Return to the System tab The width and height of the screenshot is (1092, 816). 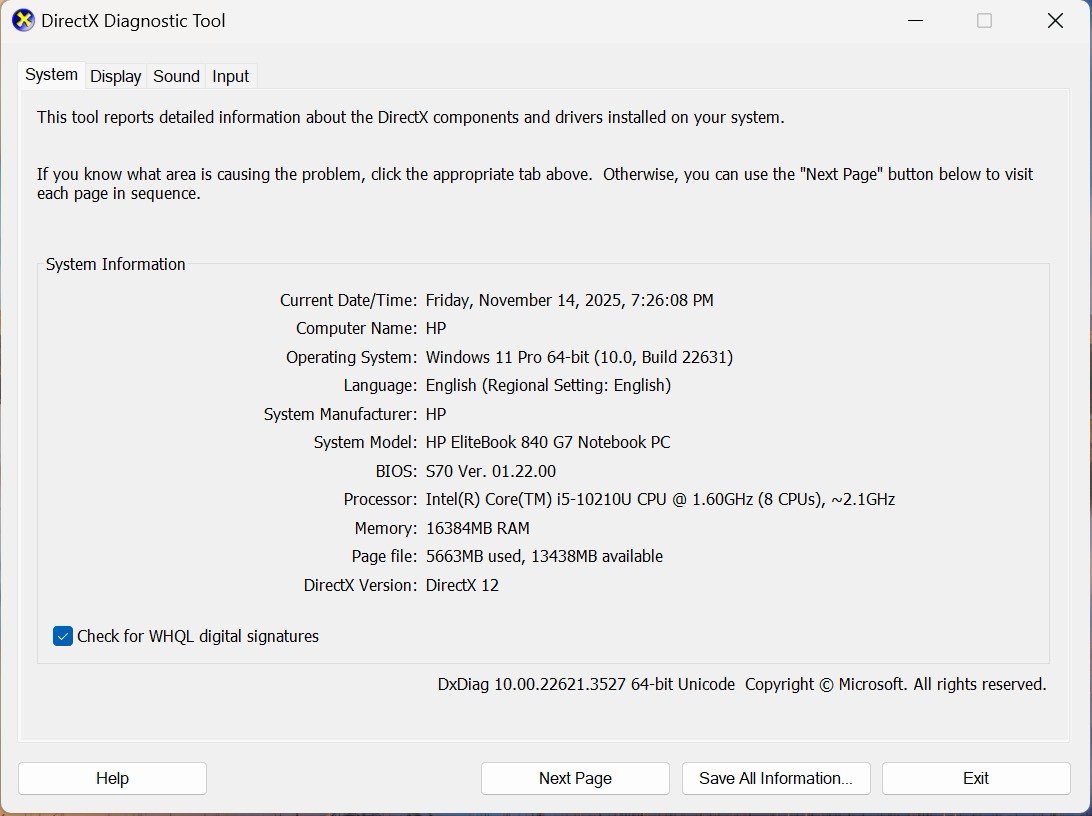(51, 74)
